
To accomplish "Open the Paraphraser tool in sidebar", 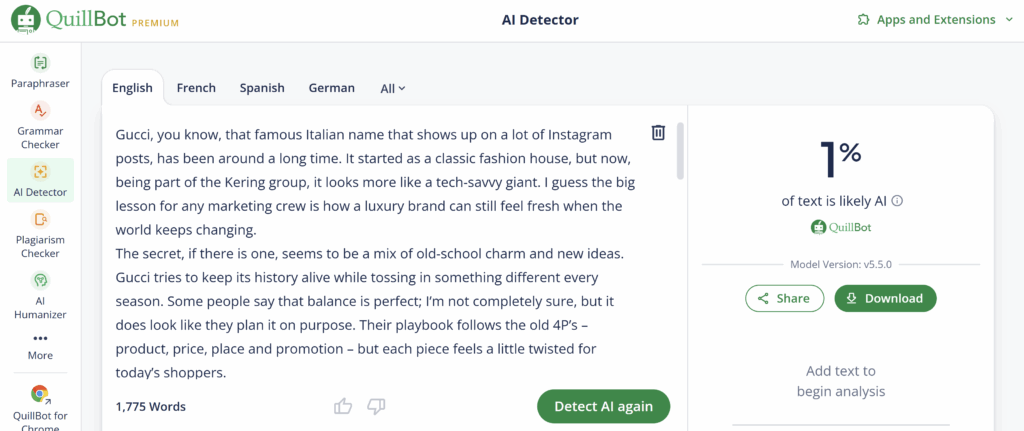I will pos(40,72).
